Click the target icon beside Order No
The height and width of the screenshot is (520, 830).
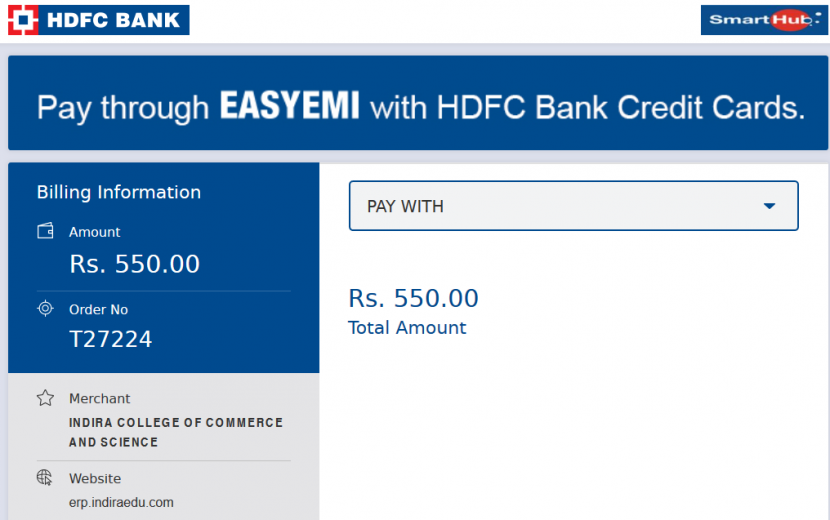click(x=45, y=308)
